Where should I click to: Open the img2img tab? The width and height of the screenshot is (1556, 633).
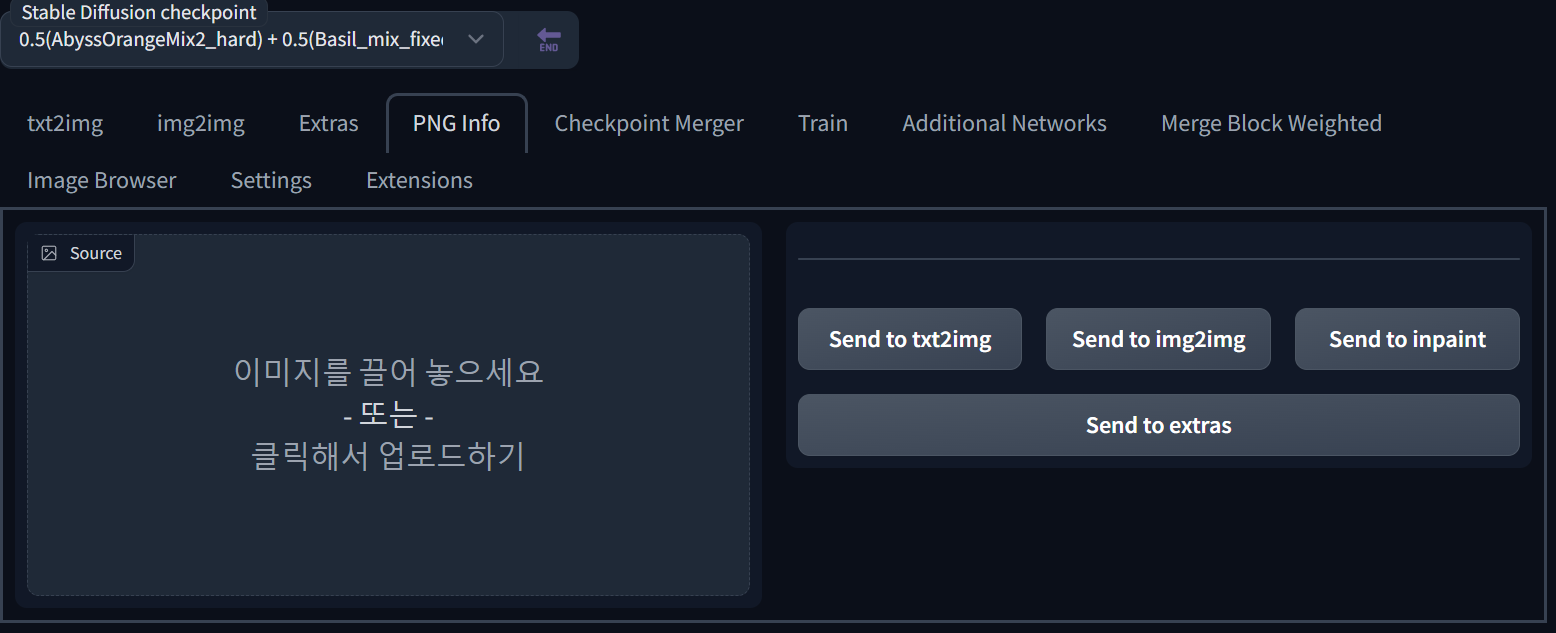tap(201, 123)
